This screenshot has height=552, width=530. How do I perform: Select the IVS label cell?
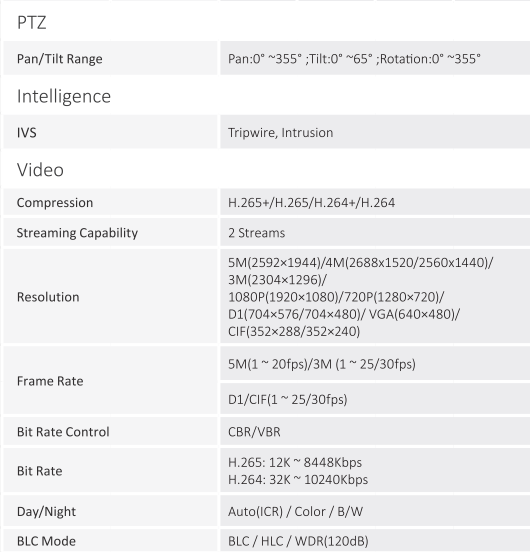111,132
